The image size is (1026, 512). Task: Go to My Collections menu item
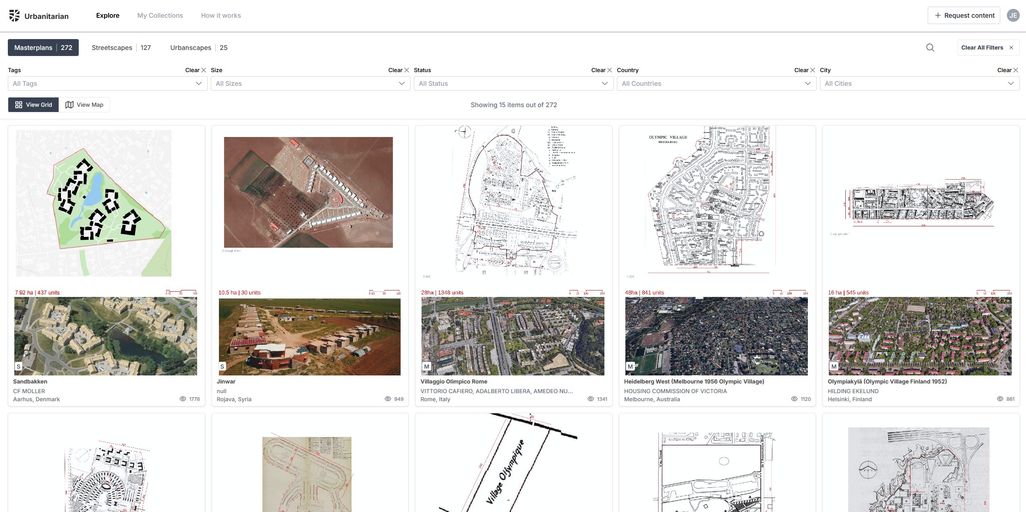pos(160,16)
